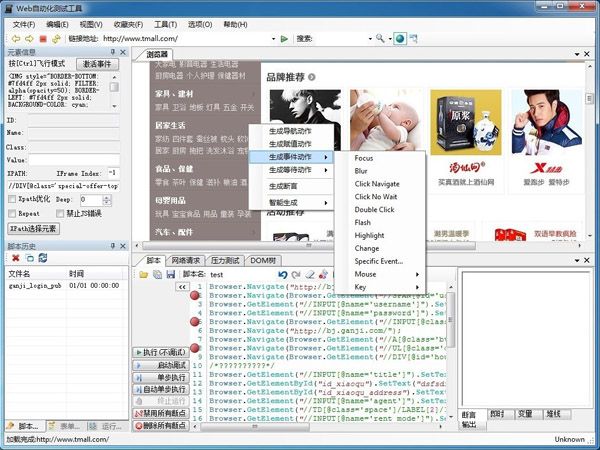Image resolution: width=600 pixels, height=450 pixels.
Task: Go forward with the yellow right arrow
Action: (29, 39)
